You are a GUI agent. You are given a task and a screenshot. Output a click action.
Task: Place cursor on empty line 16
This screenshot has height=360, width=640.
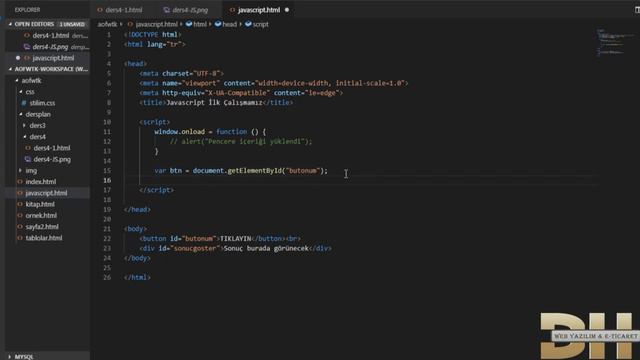pyautogui.click(x=359, y=180)
